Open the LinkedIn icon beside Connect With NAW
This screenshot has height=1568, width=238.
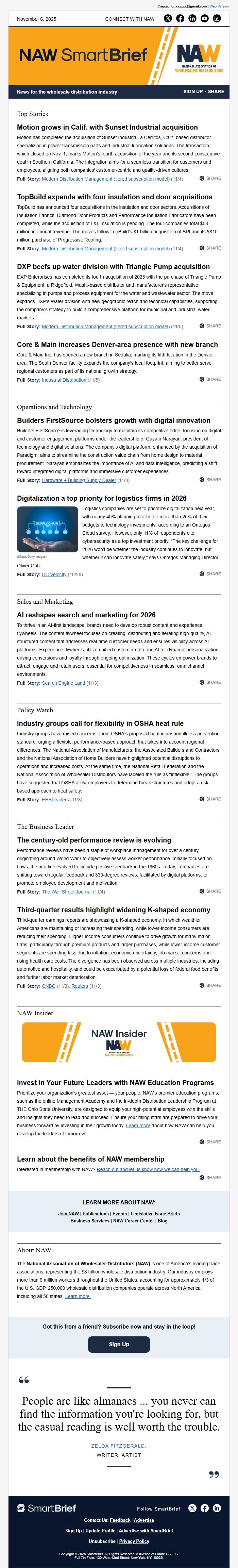point(192,18)
